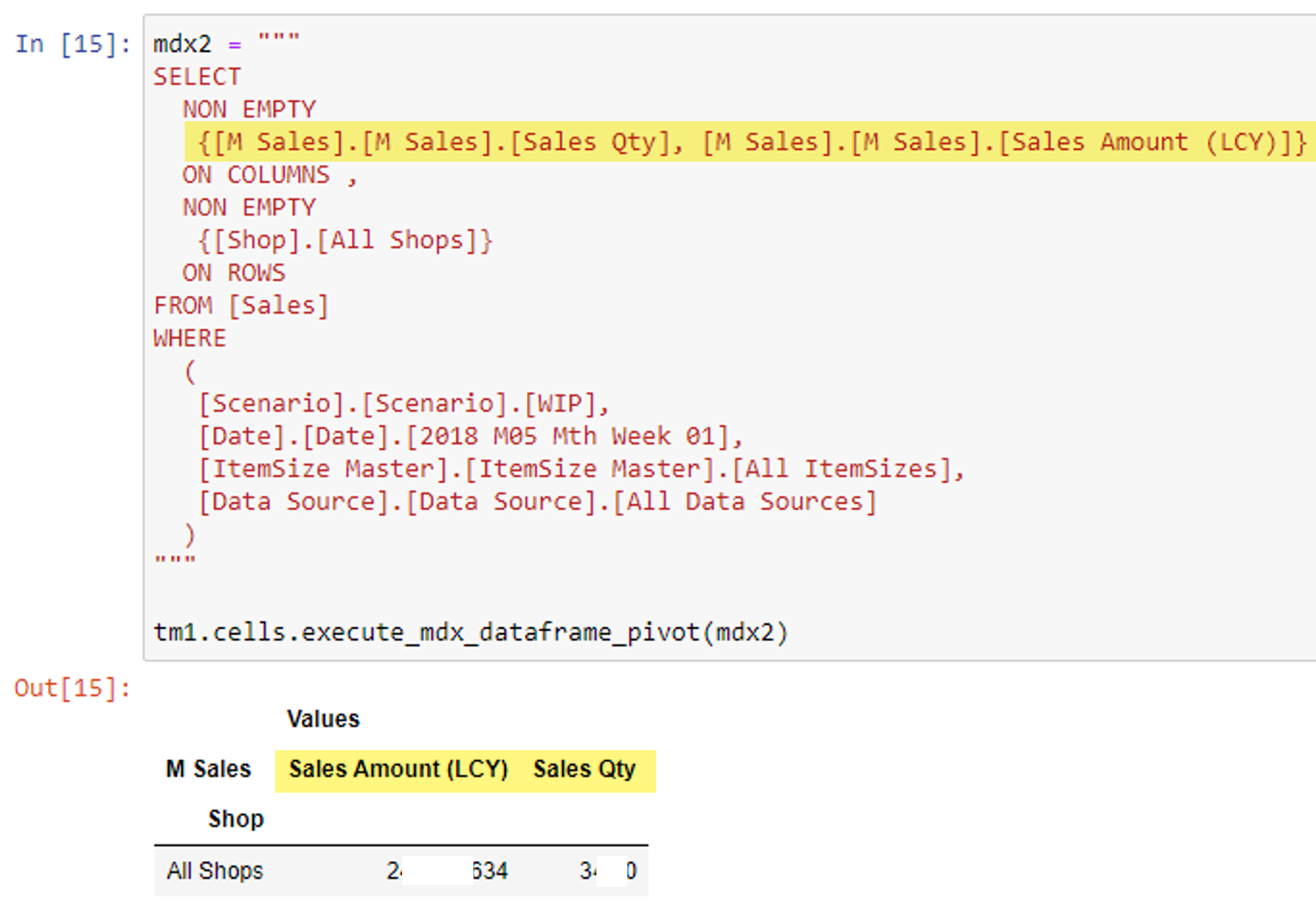Click the ON ROWS line
This screenshot has width=1316, height=910.
tap(234, 273)
